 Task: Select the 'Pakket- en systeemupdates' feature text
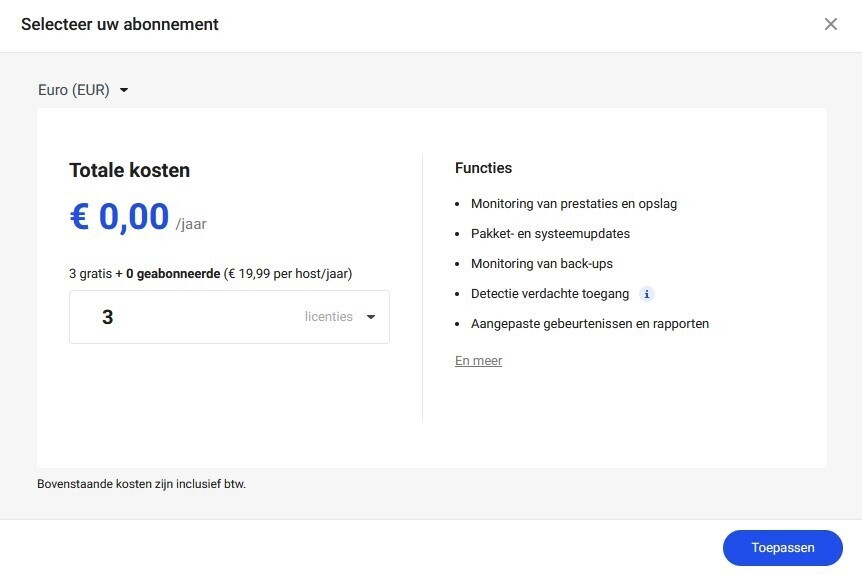[x=550, y=234]
